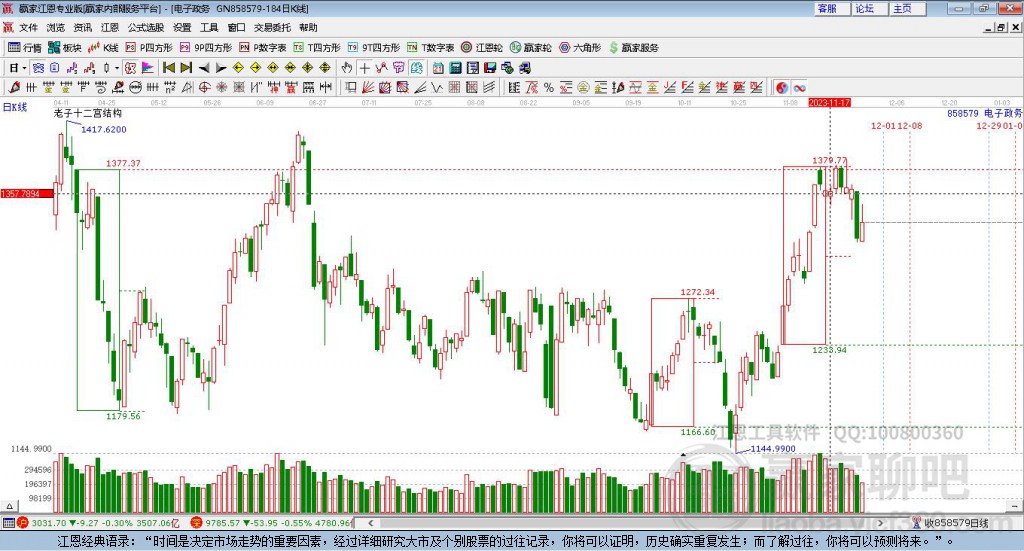Open the calculator icon
Screen dimensions: 1024x551
coord(456,67)
